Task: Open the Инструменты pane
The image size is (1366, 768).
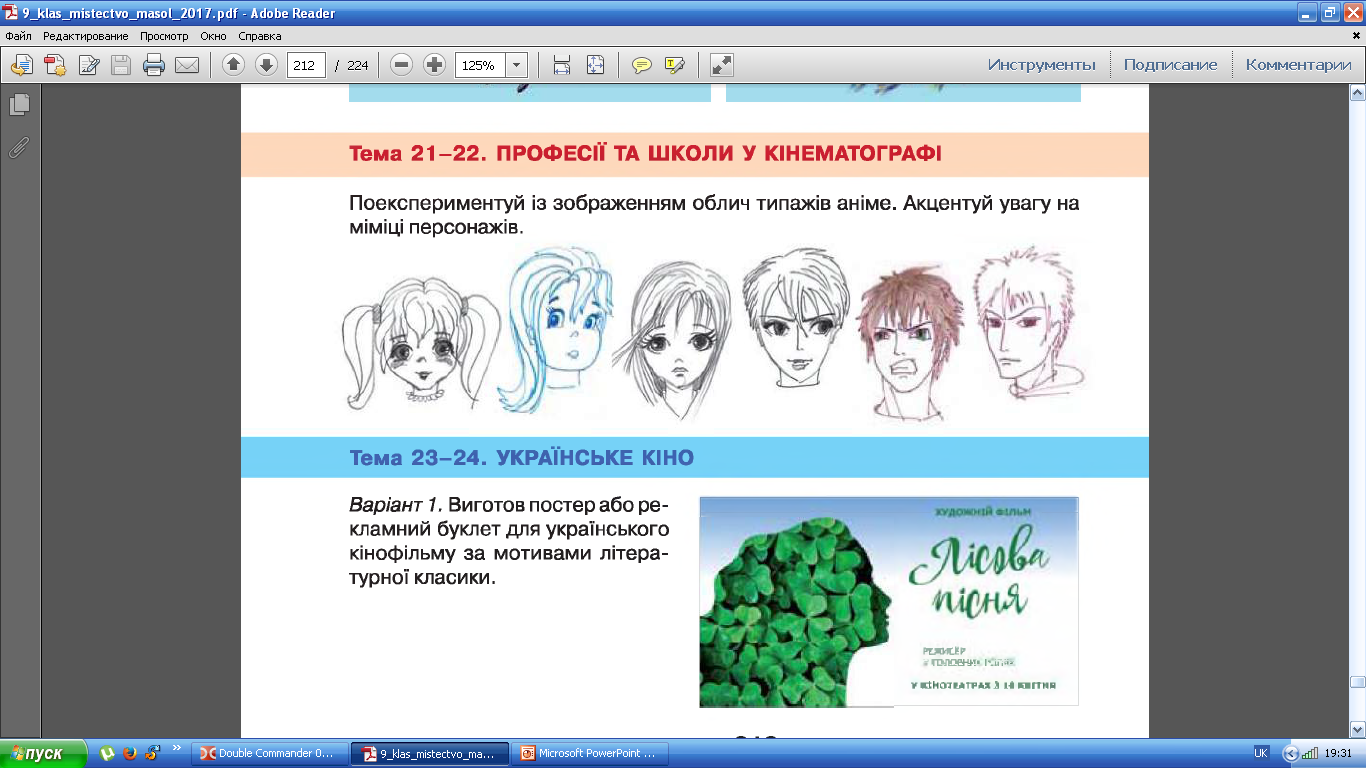Action: tap(1041, 65)
